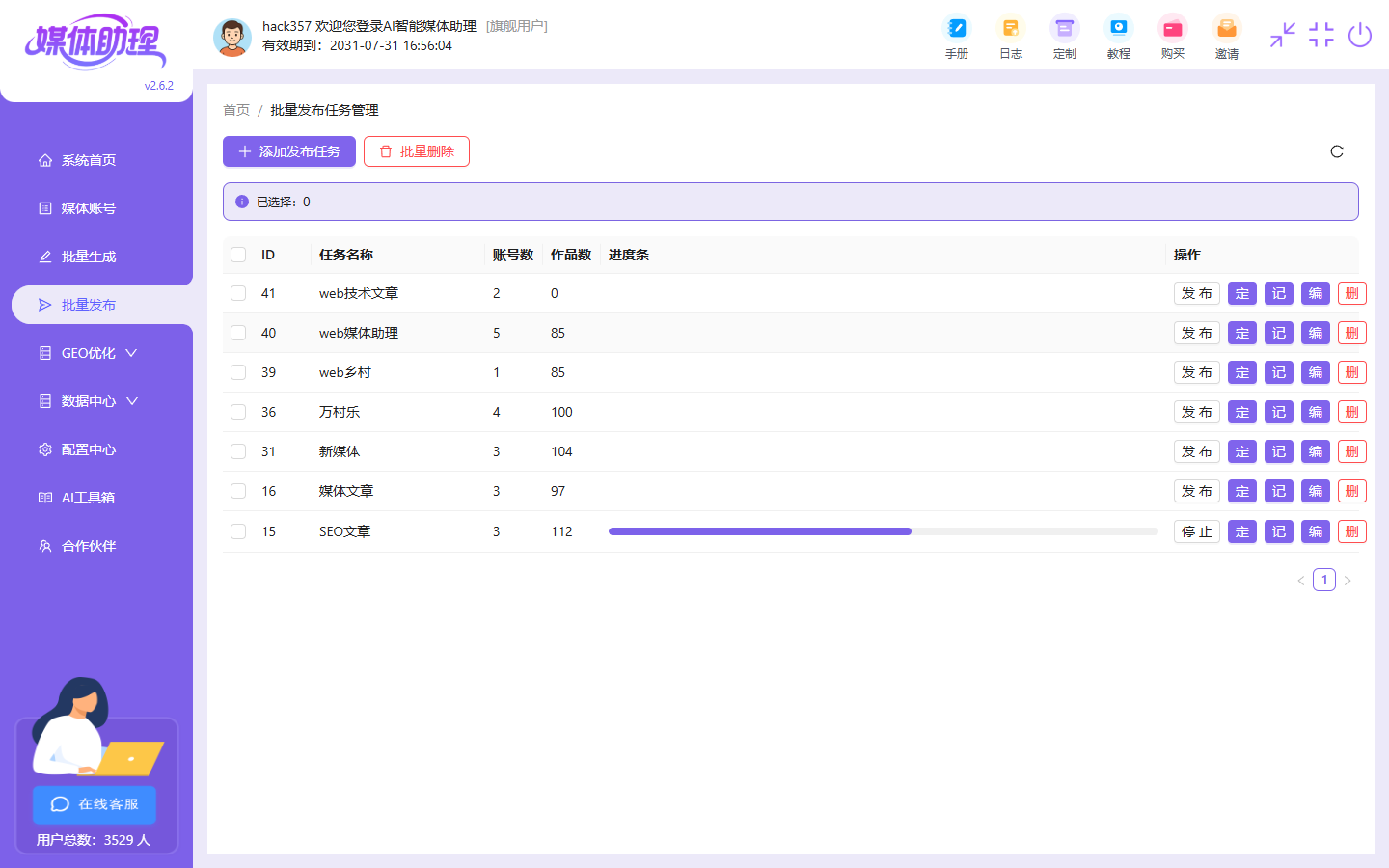
Task: Click the 首页 breadcrumb link
Action: click(236, 110)
